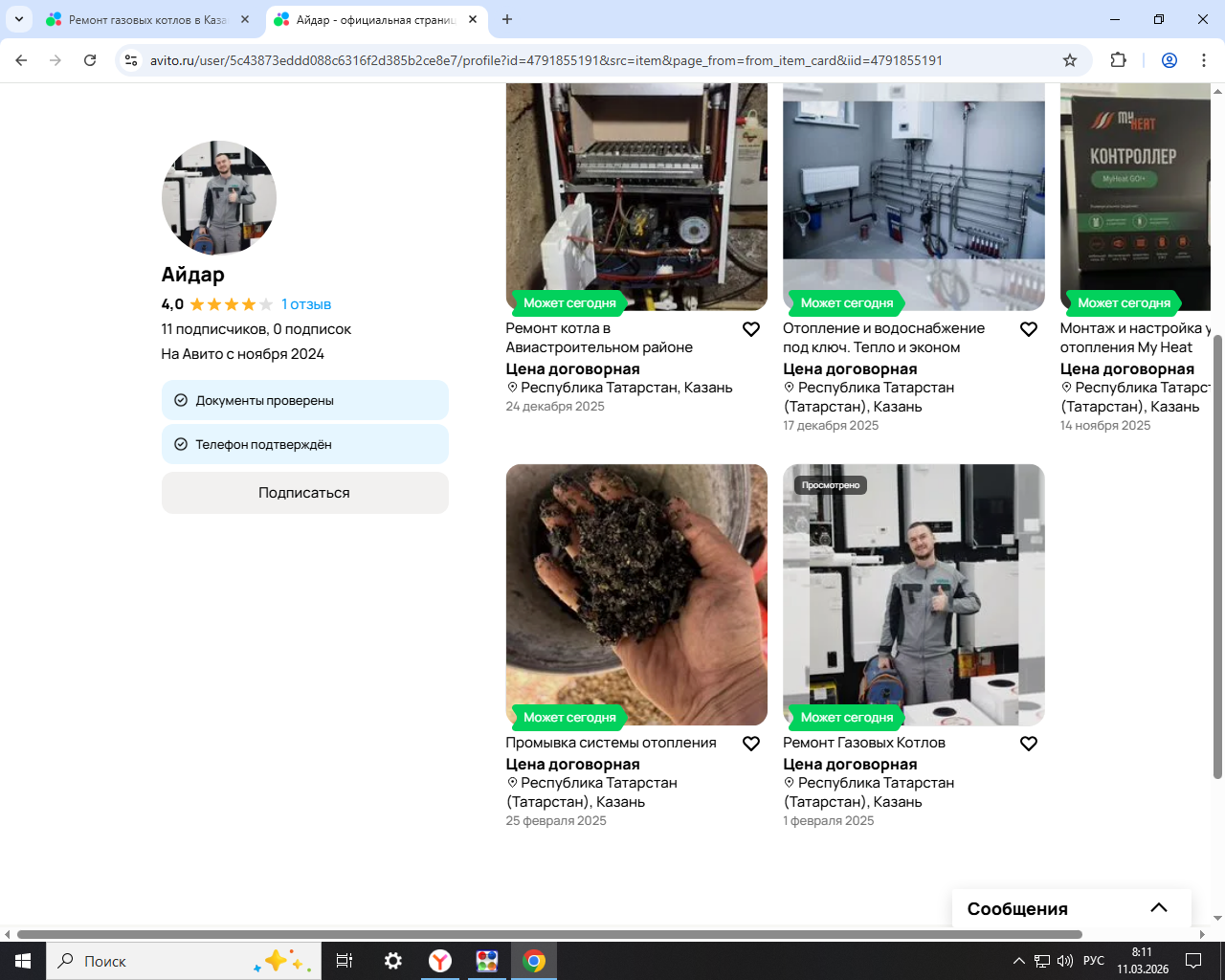Image resolution: width=1225 pixels, height=980 pixels.
Task: Open 'Ремонт Газовых Котлов' listing title
Action: pyautogui.click(x=864, y=743)
